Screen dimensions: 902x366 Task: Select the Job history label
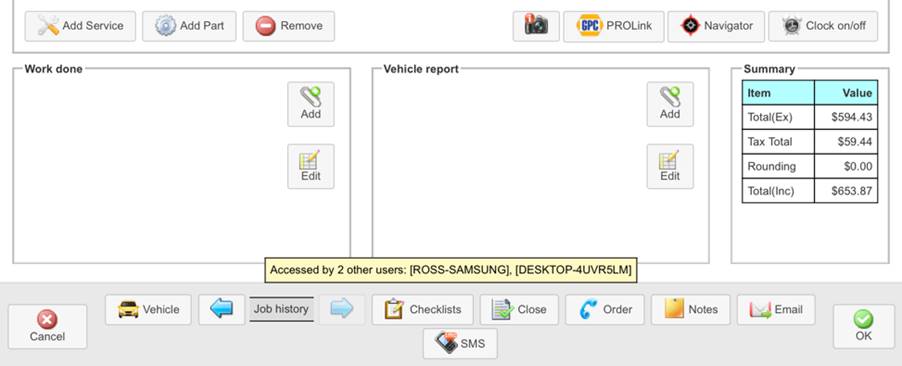(x=281, y=309)
